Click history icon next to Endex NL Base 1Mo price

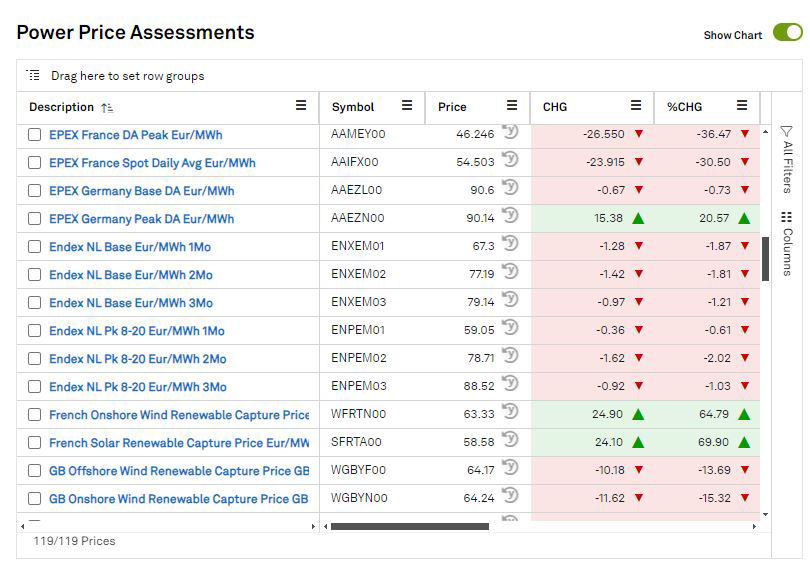pos(510,244)
